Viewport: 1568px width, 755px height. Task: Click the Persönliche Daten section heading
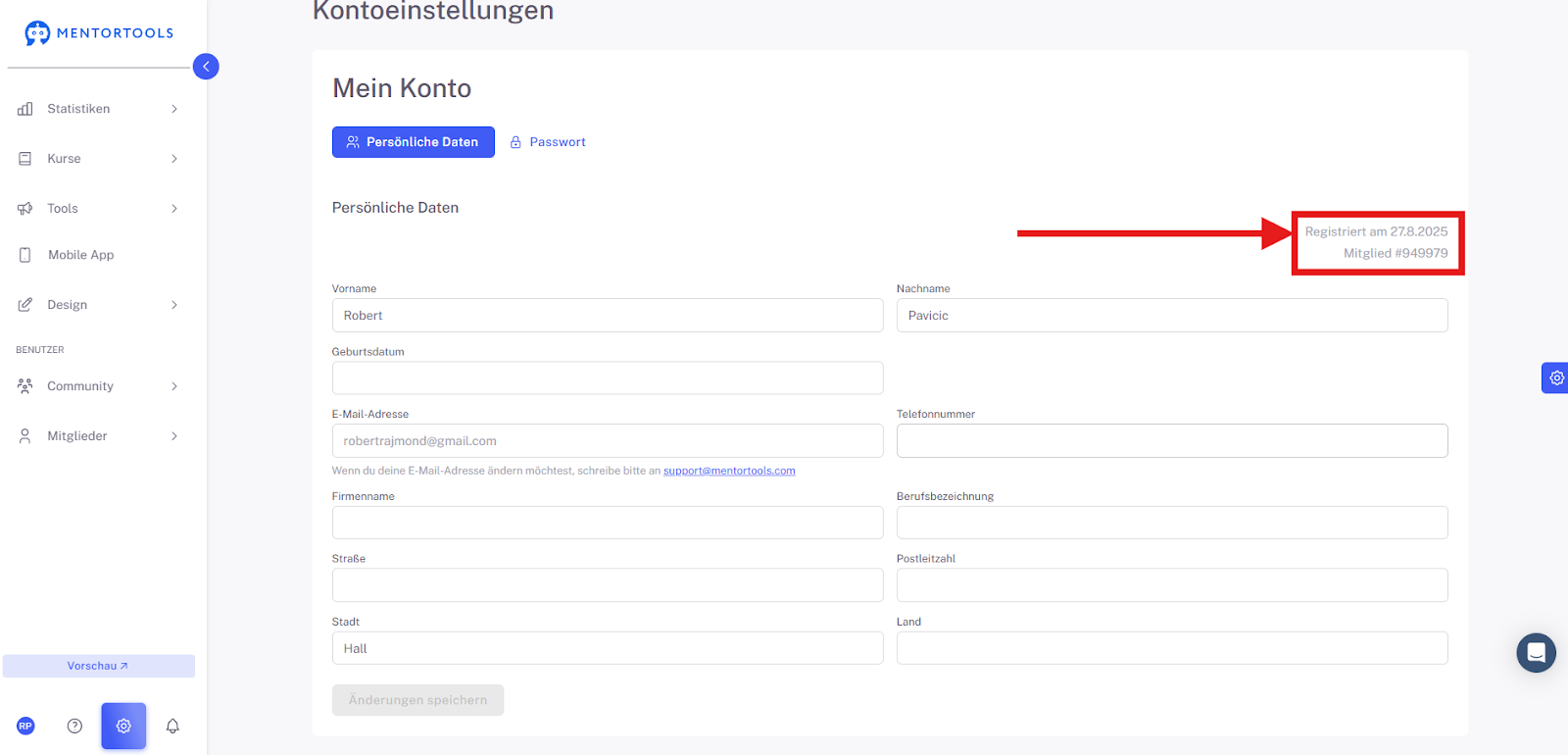395,208
